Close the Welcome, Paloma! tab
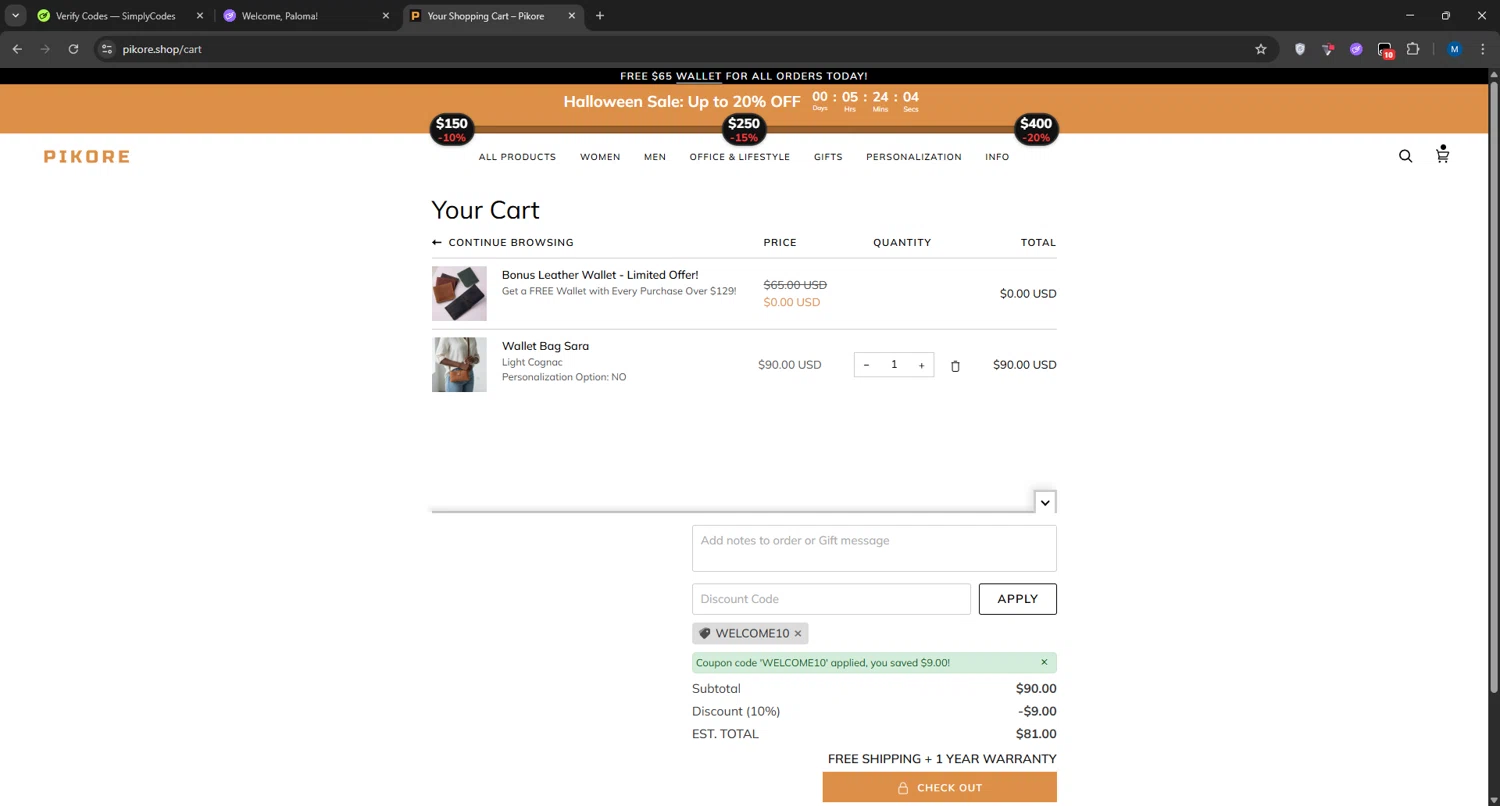The image size is (1500, 806). [386, 16]
